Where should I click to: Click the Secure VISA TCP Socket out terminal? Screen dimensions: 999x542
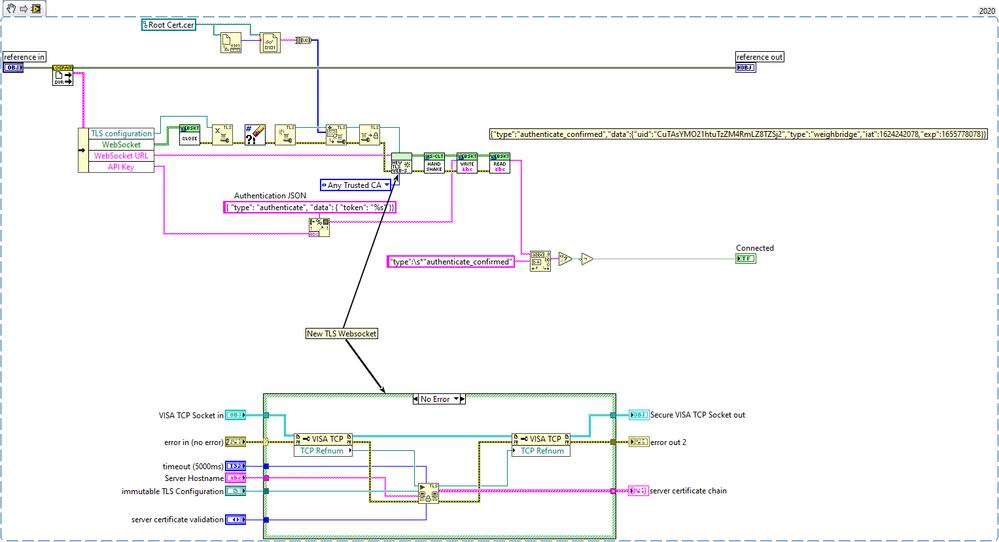pyautogui.click(x=638, y=415)
